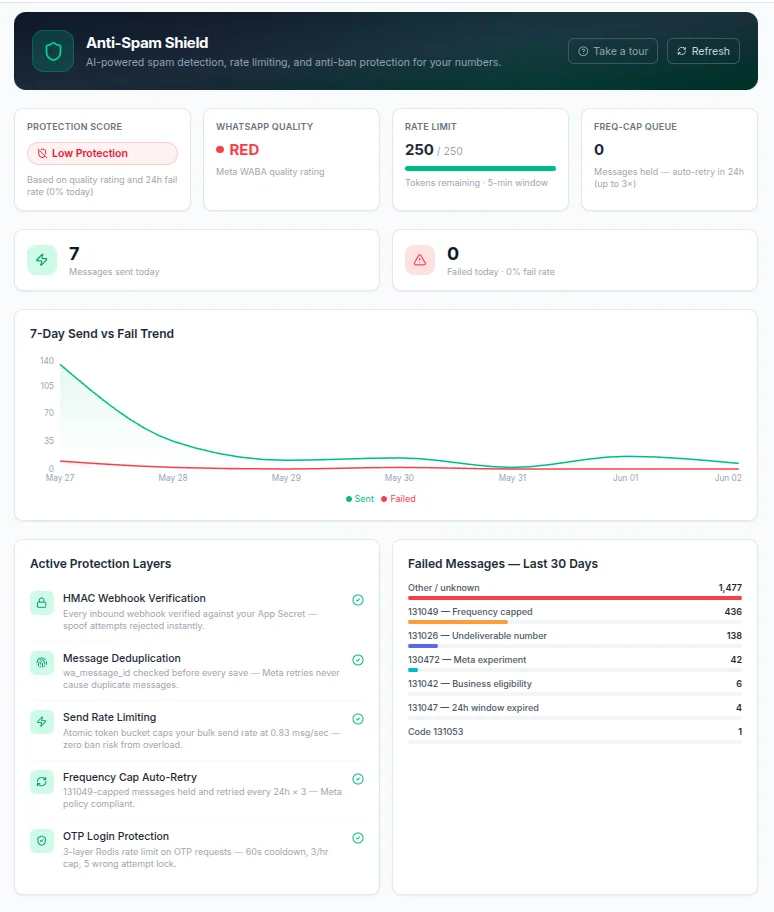This screenshot has height=912, width=774.
Task: Click the May 27 label on chart axis
Action: click(60, 478)
